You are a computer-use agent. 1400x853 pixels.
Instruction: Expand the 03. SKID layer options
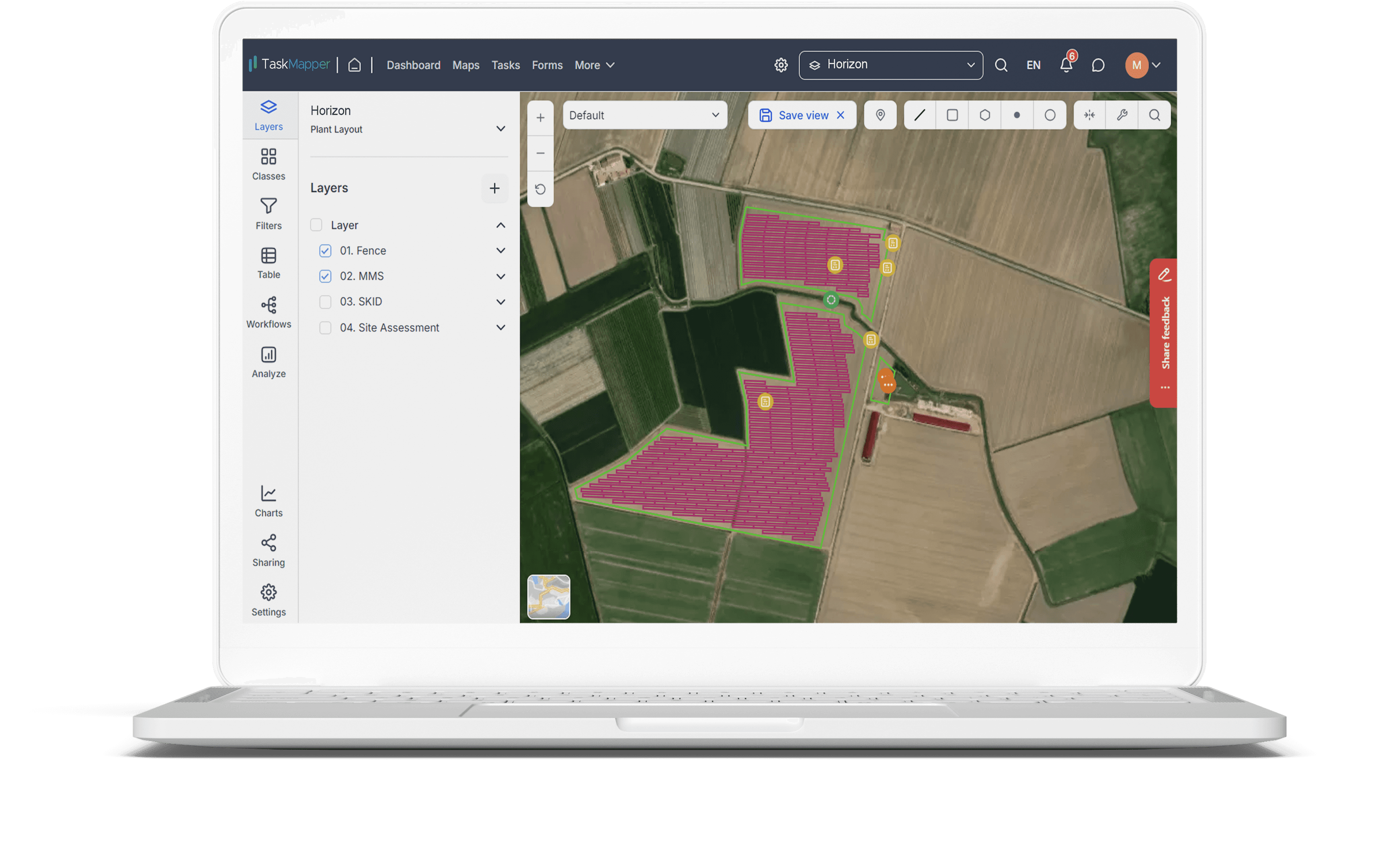click(x=500, y=302)
